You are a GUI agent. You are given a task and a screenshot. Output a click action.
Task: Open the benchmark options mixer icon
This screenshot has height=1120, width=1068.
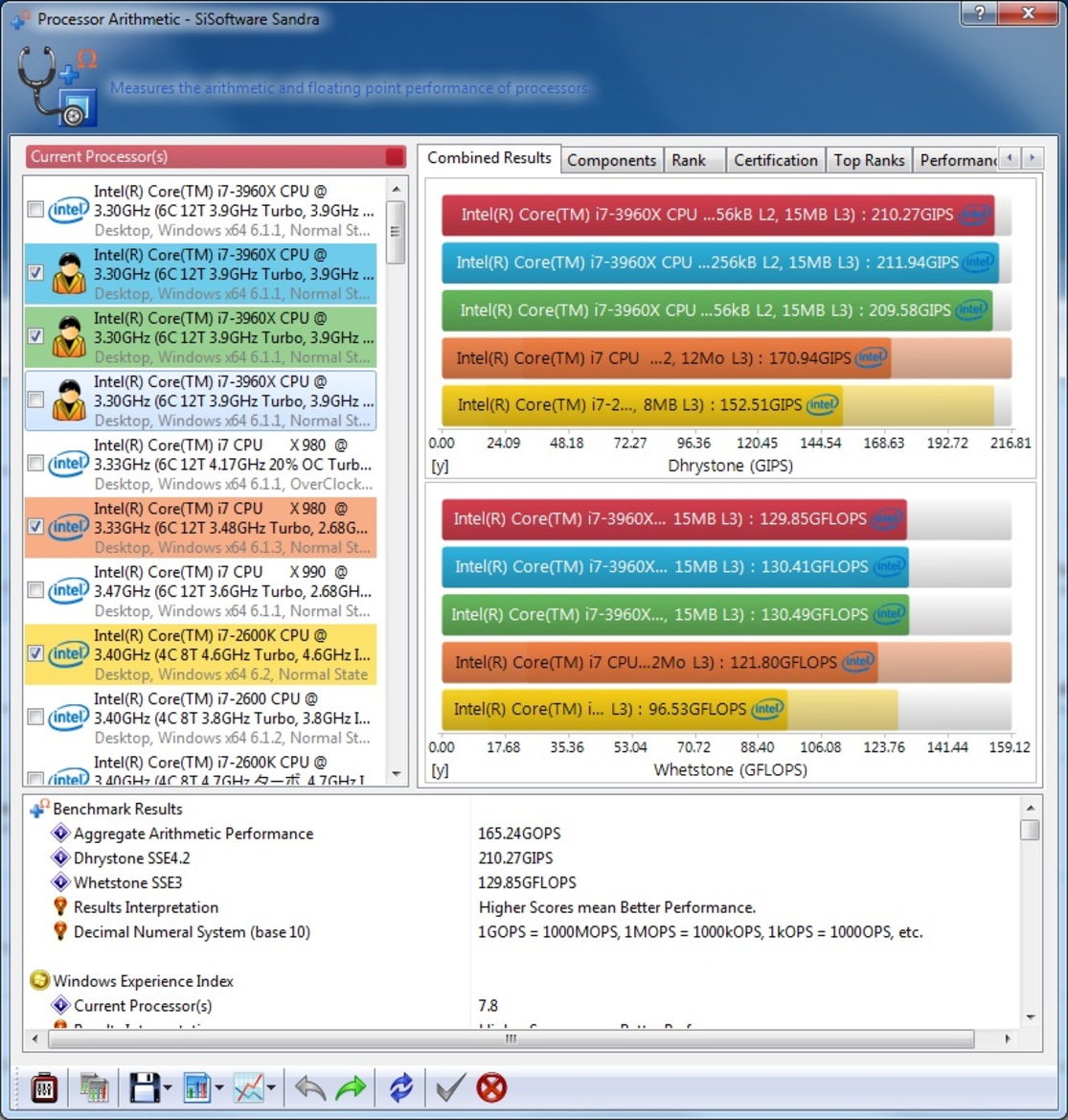[x=44, y=1087]
